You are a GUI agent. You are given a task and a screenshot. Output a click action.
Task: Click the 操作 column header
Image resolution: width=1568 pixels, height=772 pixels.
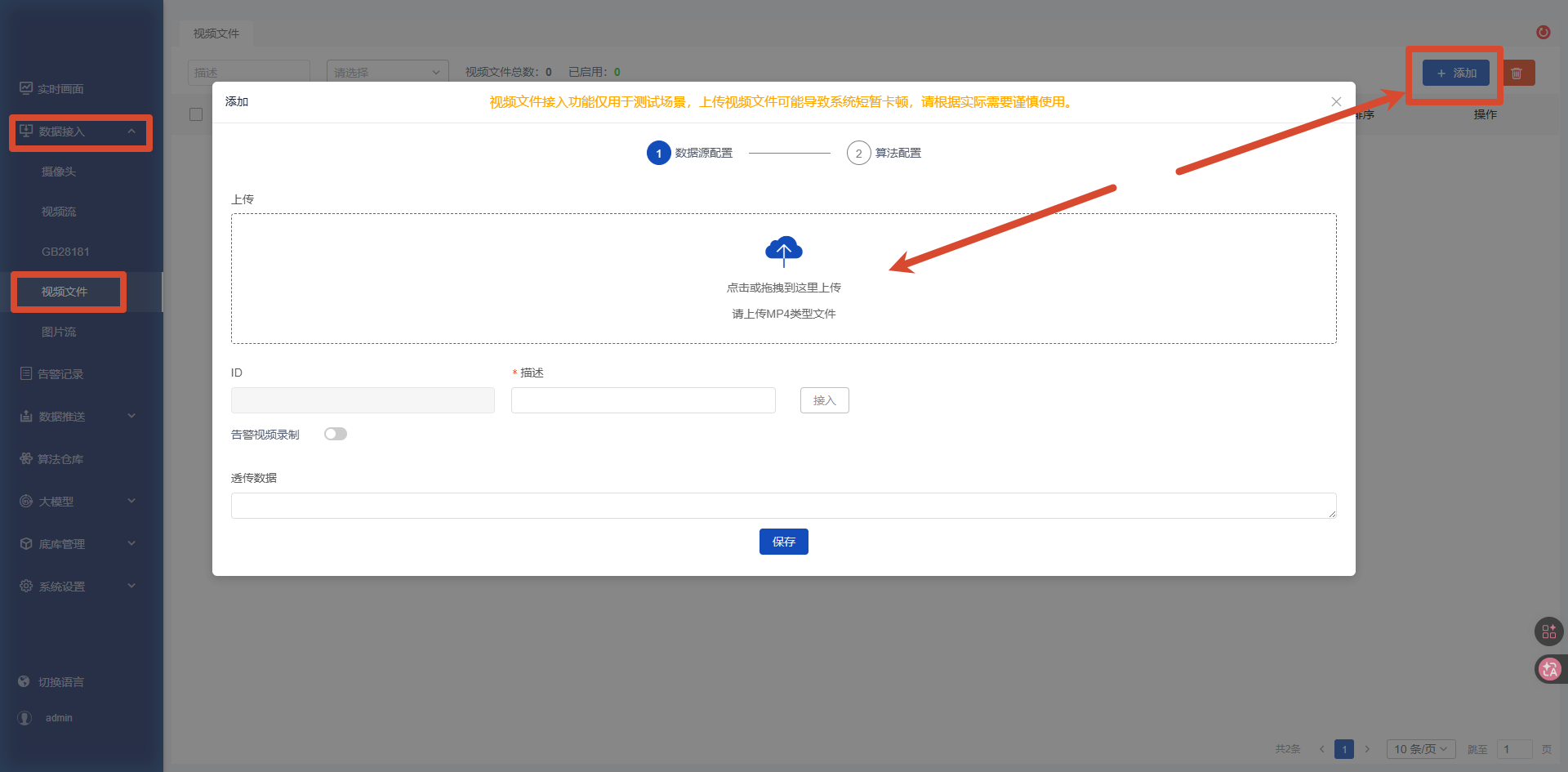point(1486,114)
